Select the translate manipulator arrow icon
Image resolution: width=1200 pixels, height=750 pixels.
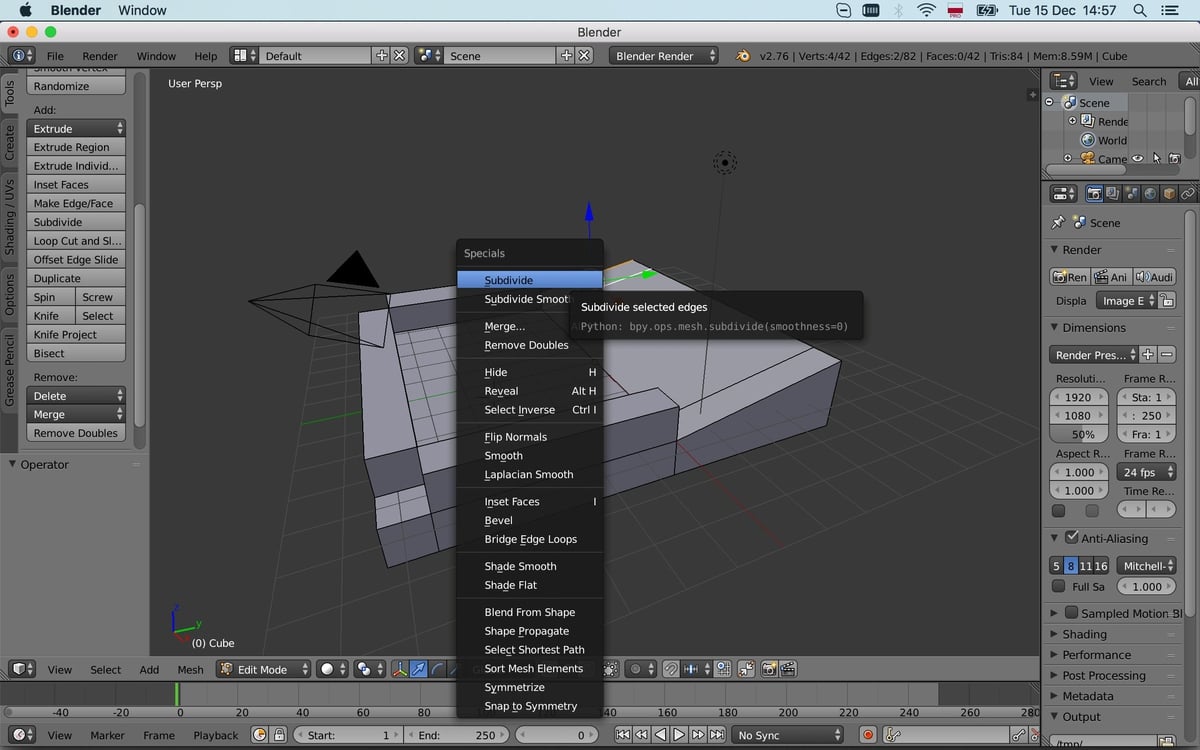click(x=420, y=669)
